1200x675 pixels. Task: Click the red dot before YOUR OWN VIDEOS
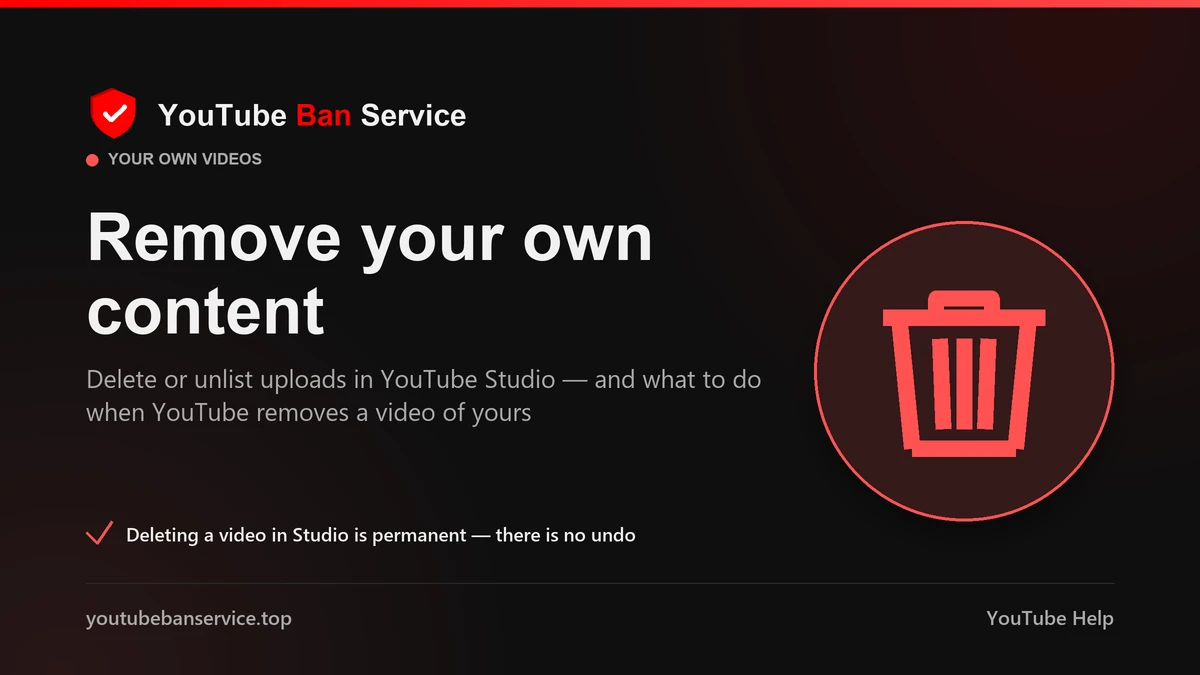pos(92,160)
